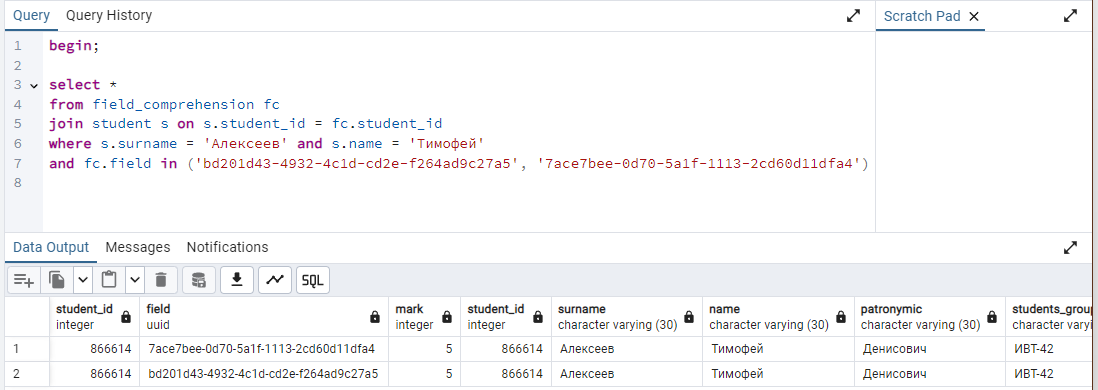Expand the Query panel with arrow icon
The image size is (1098, 390).
[853, 15]
